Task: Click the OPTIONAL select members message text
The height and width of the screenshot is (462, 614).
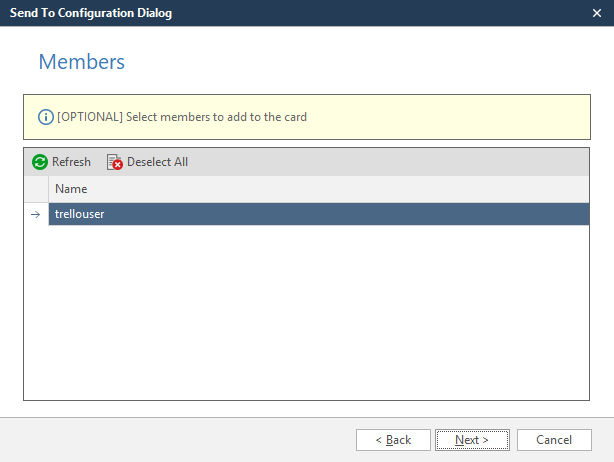Action: (x=182, y=117)
